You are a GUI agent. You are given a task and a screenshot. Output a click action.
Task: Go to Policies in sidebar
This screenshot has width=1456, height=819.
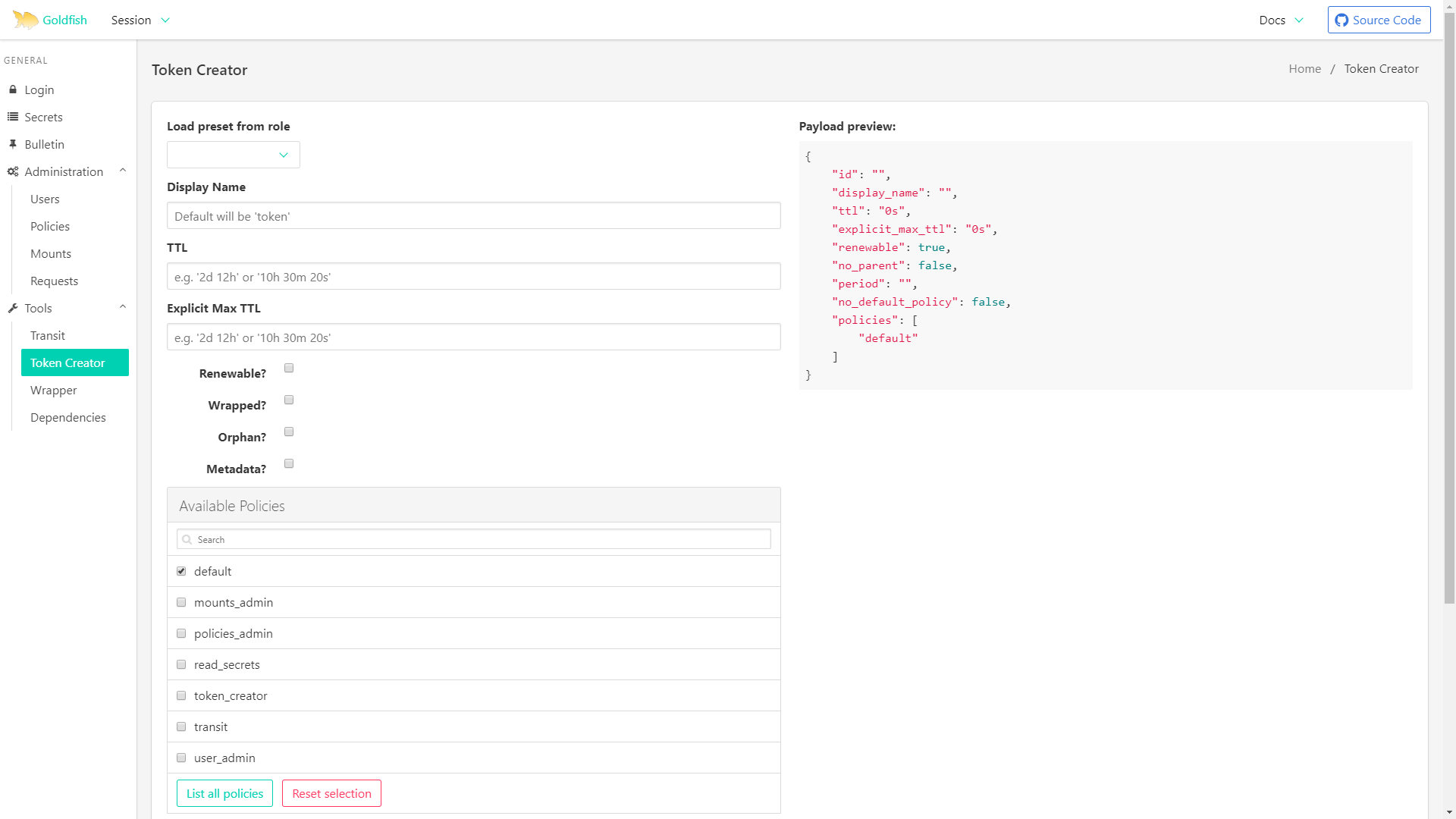[x=50, y=226]
